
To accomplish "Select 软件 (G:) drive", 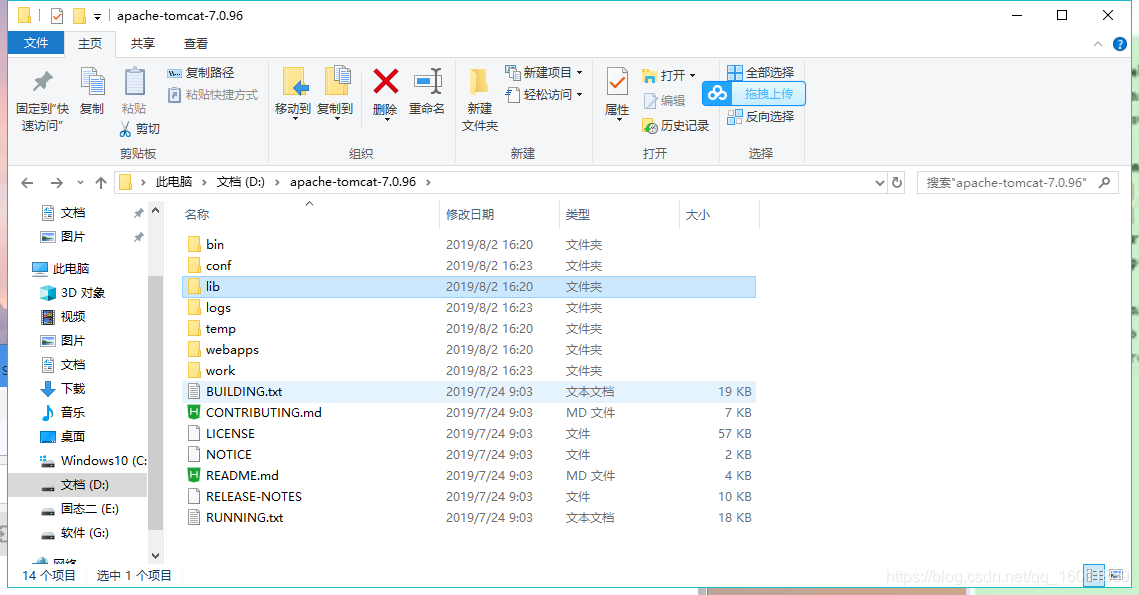I will pyautogui.click(x=74, y=533).
